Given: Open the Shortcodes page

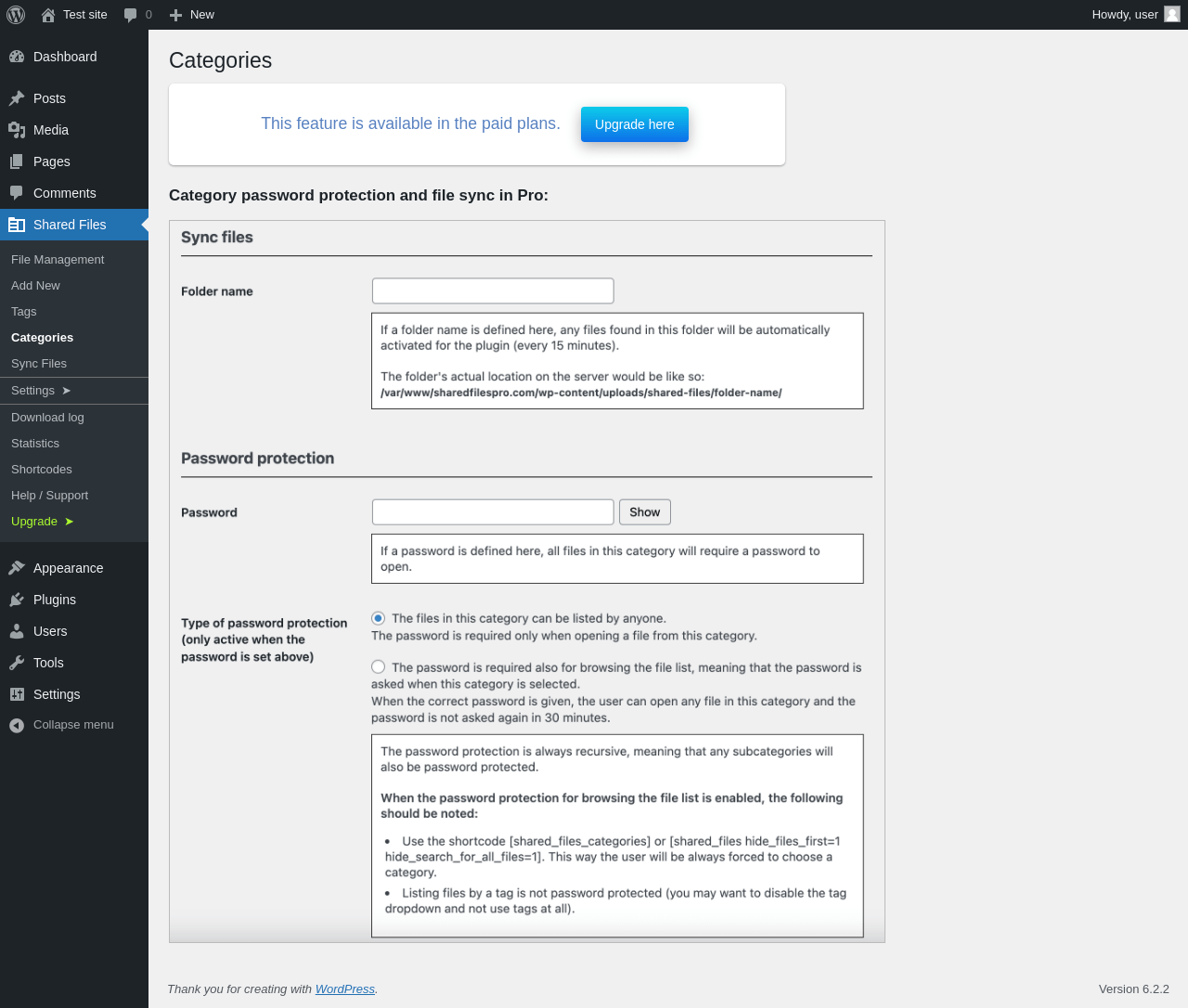Looking at the screenshot, I should click(42, 470).
